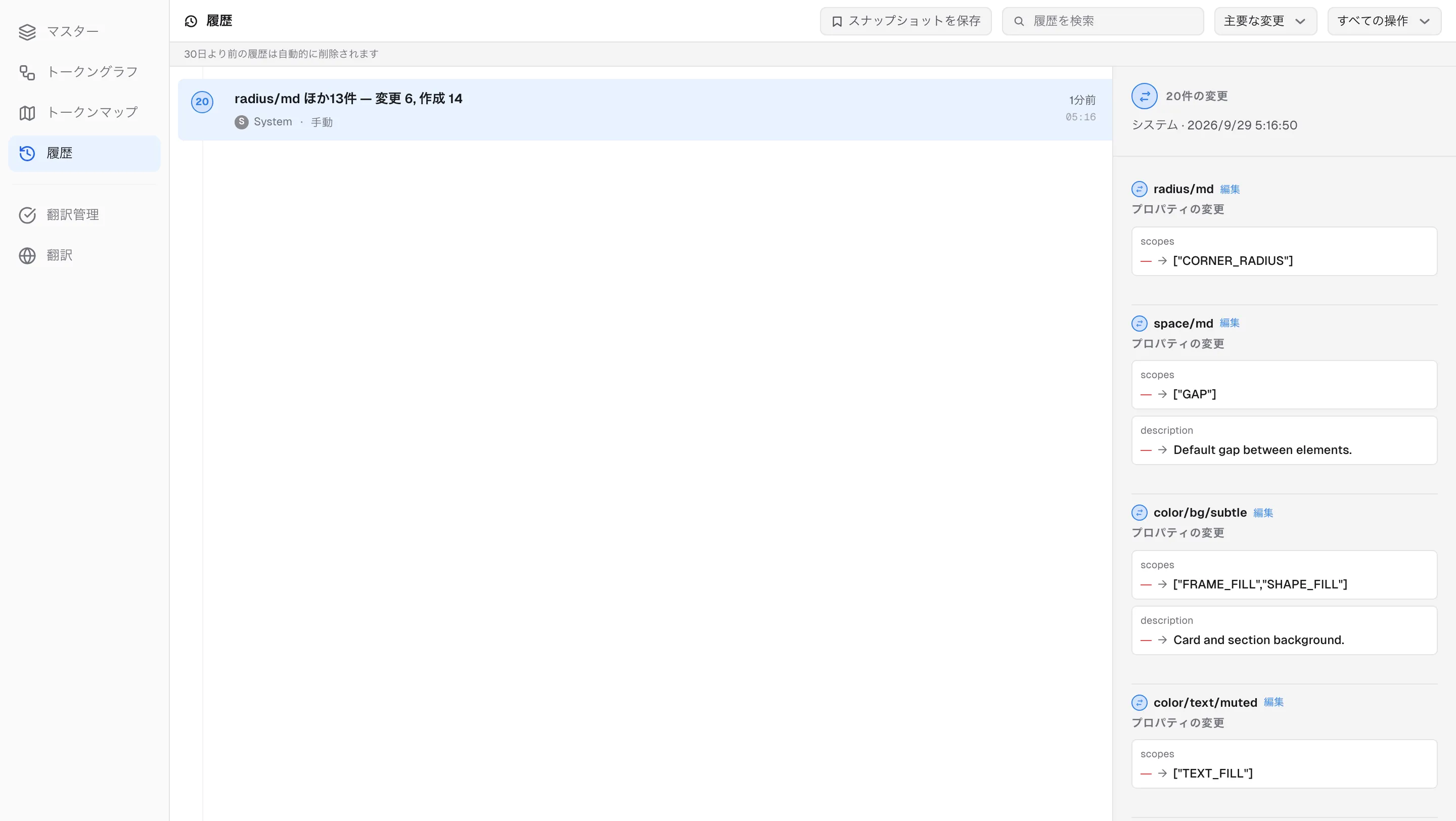This screenshot has width=1456, height=821.
Task: Click the swap icon beside radius/md
Action: pos(1139,189)
